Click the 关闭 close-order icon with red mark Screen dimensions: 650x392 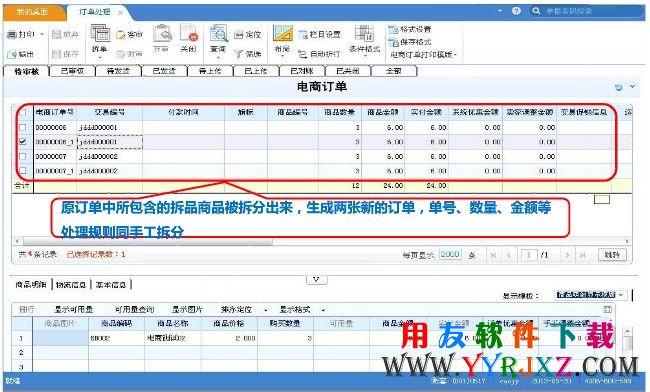tap(189, 33)
